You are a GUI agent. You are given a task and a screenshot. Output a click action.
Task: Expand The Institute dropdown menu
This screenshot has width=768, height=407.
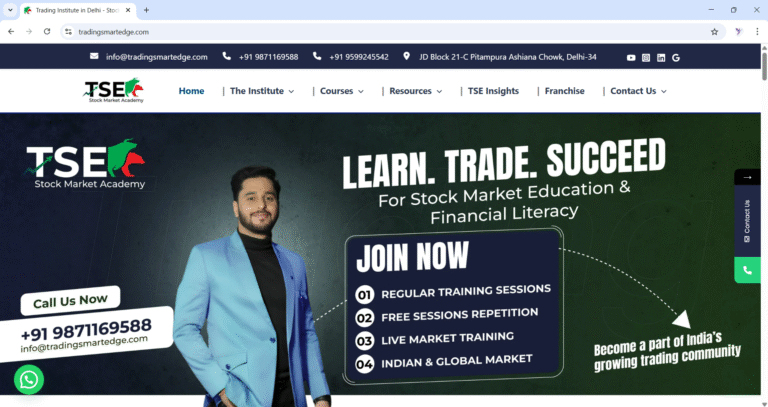tap(262, 91)
